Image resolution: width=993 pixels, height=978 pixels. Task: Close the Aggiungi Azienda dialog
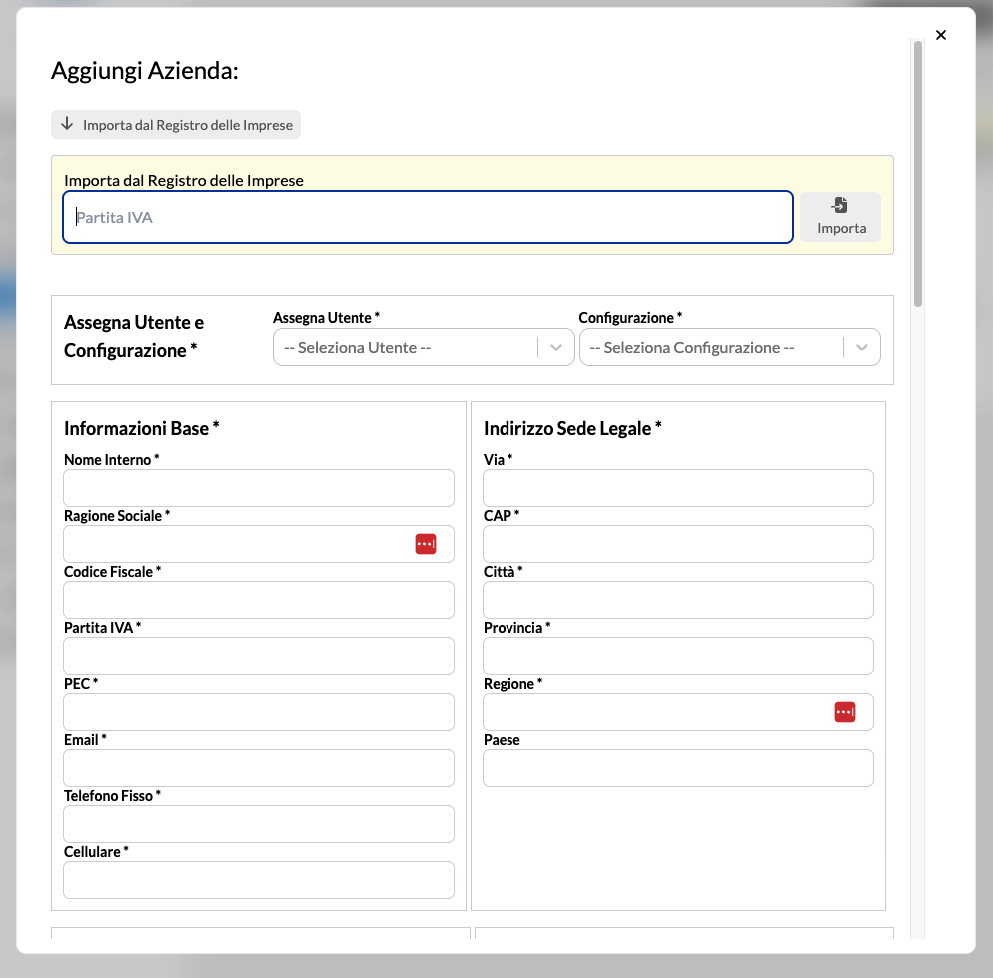coord(941,35)
